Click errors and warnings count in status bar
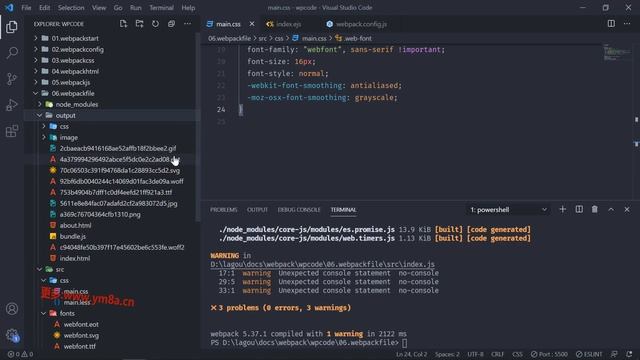The width and height of the screenshot is (640, 360). tap(20, 354)
